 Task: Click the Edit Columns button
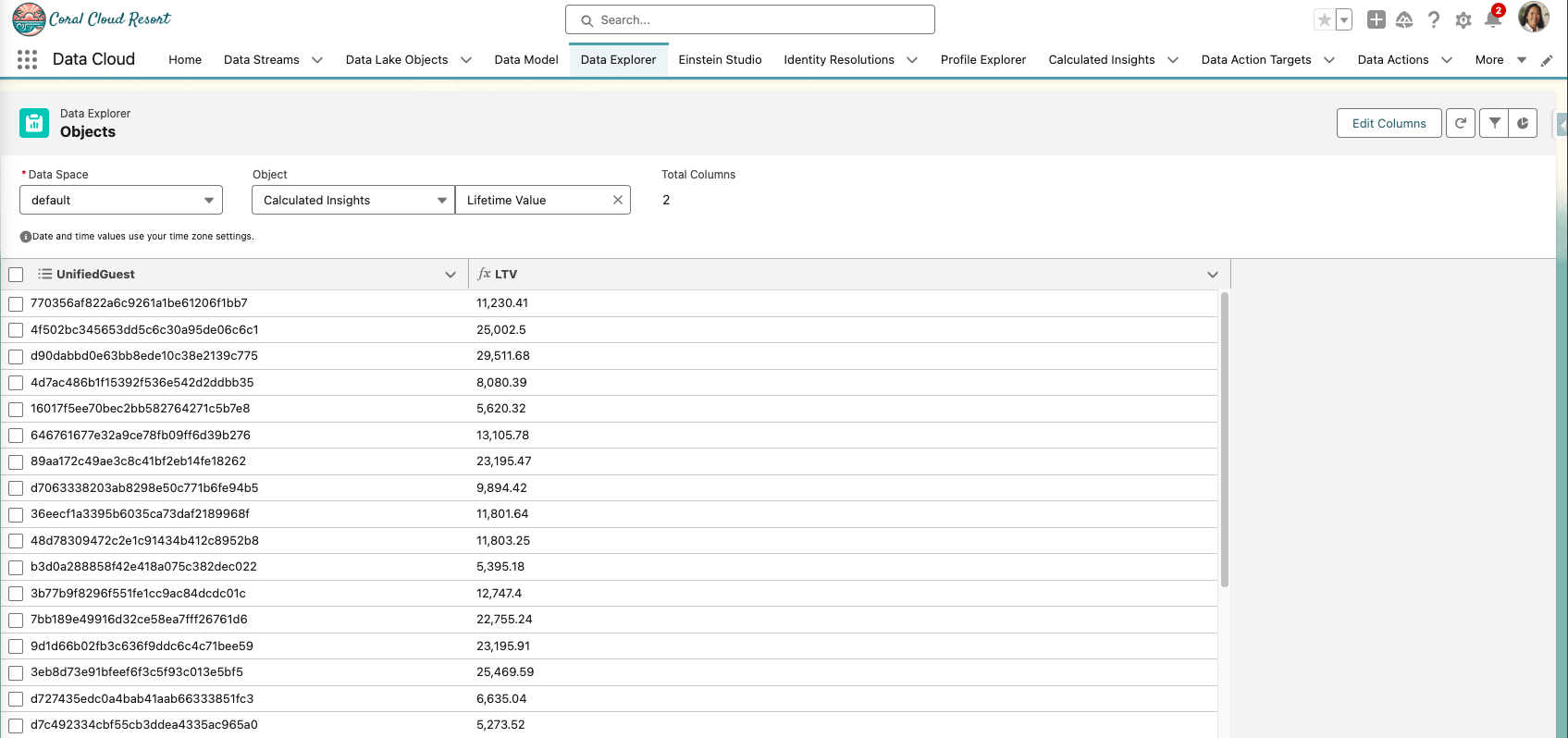(x=1389, y=123)
